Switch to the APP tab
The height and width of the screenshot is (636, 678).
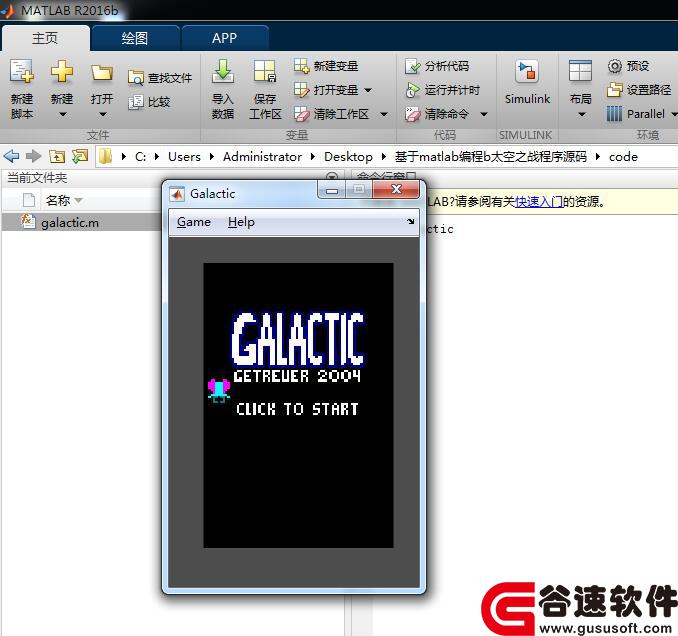tap(224, 38)
